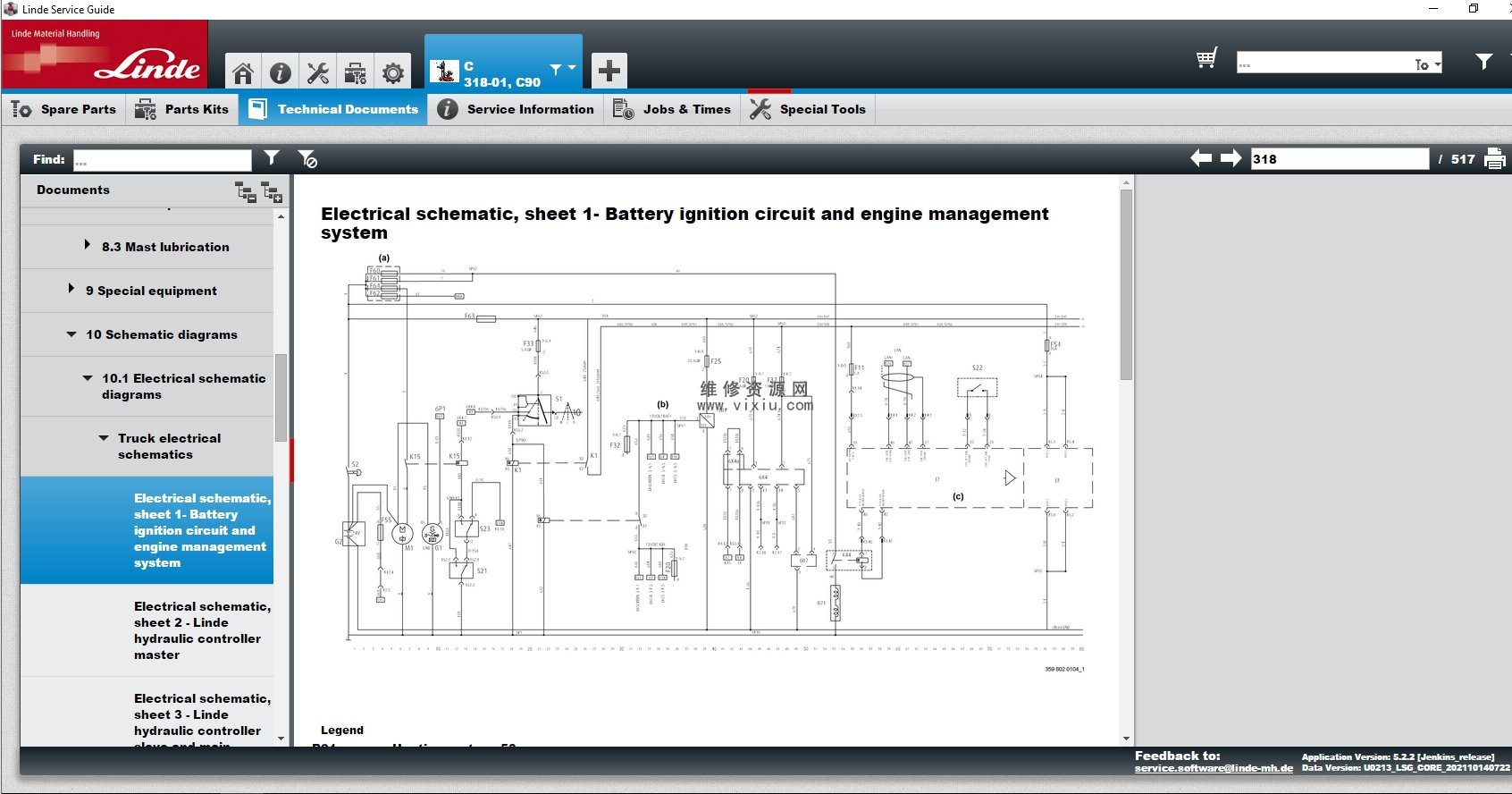Open Jobs & Times tab
The image size is (1512, 794).
tap(672, 109)
